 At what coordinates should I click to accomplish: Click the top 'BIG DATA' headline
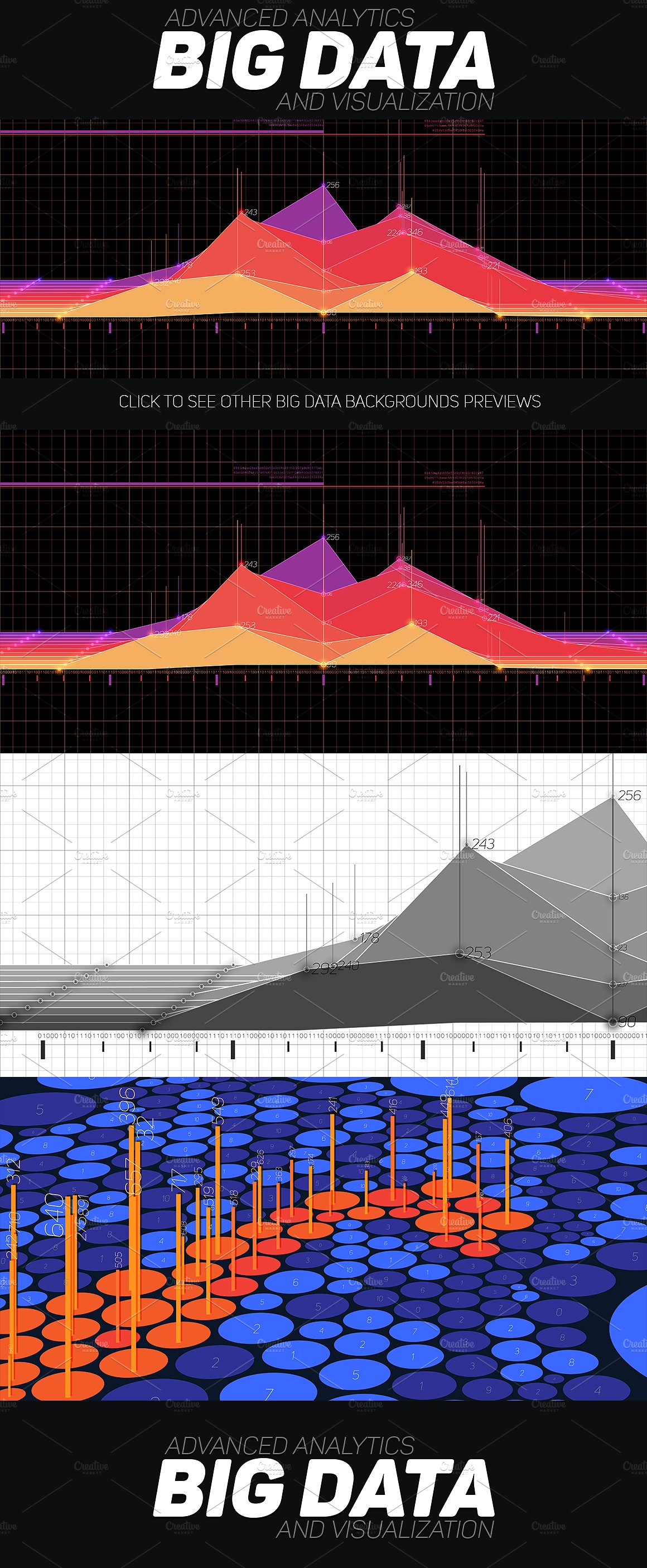323,61
